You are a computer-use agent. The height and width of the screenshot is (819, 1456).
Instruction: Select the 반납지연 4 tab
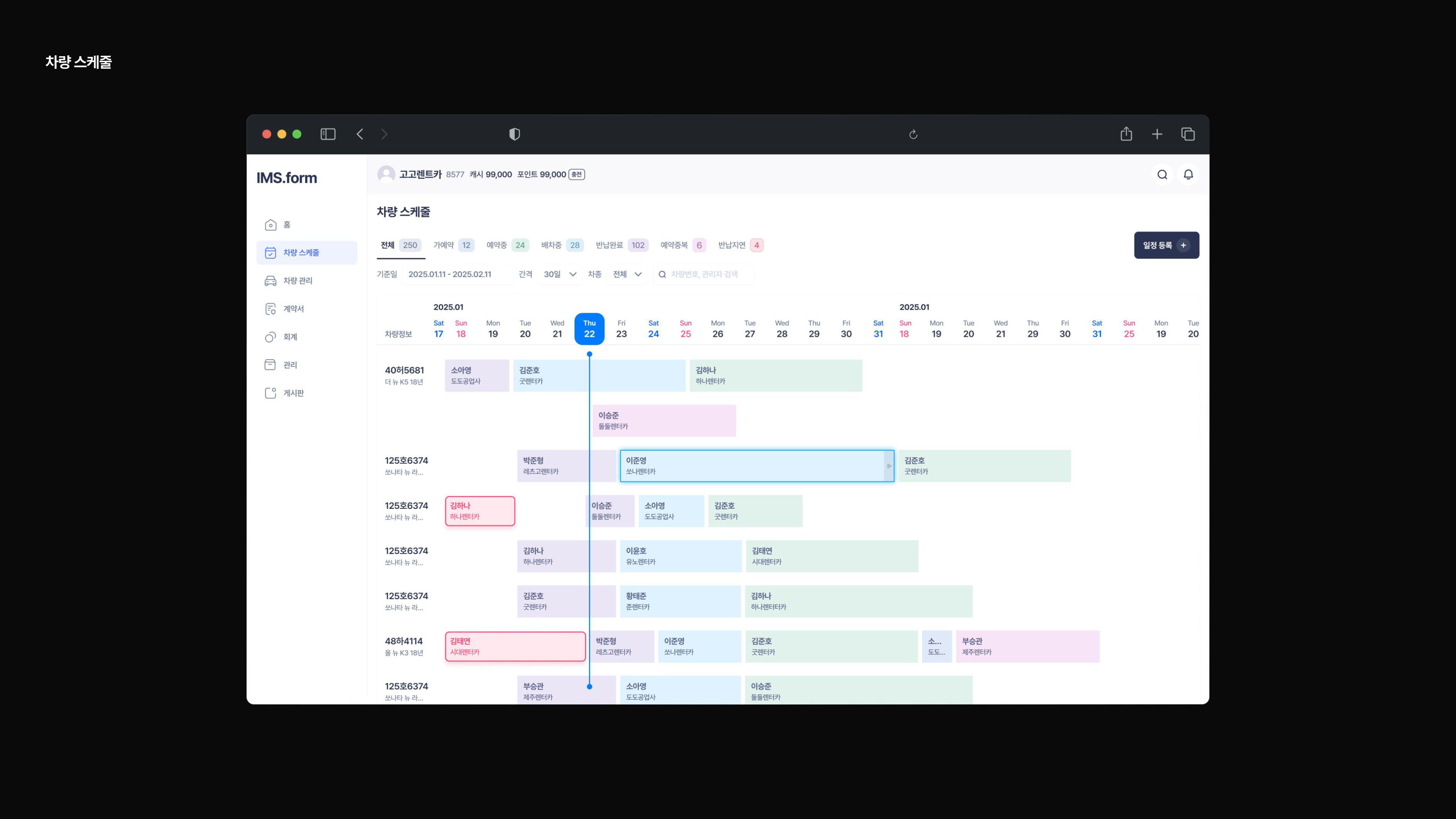[x=741, y=245]
